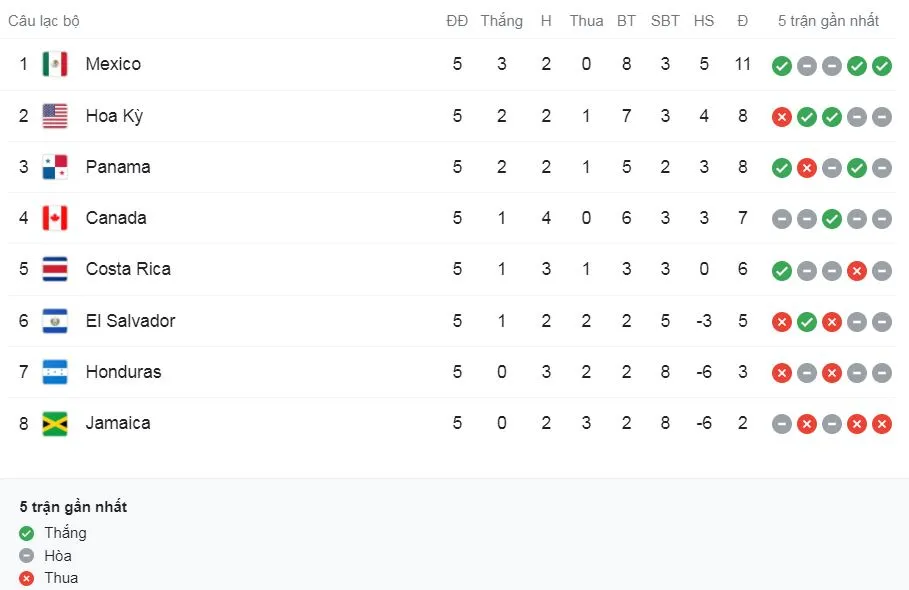Open the Mexico team name link

pyautogui.click(x=113, y=64)
